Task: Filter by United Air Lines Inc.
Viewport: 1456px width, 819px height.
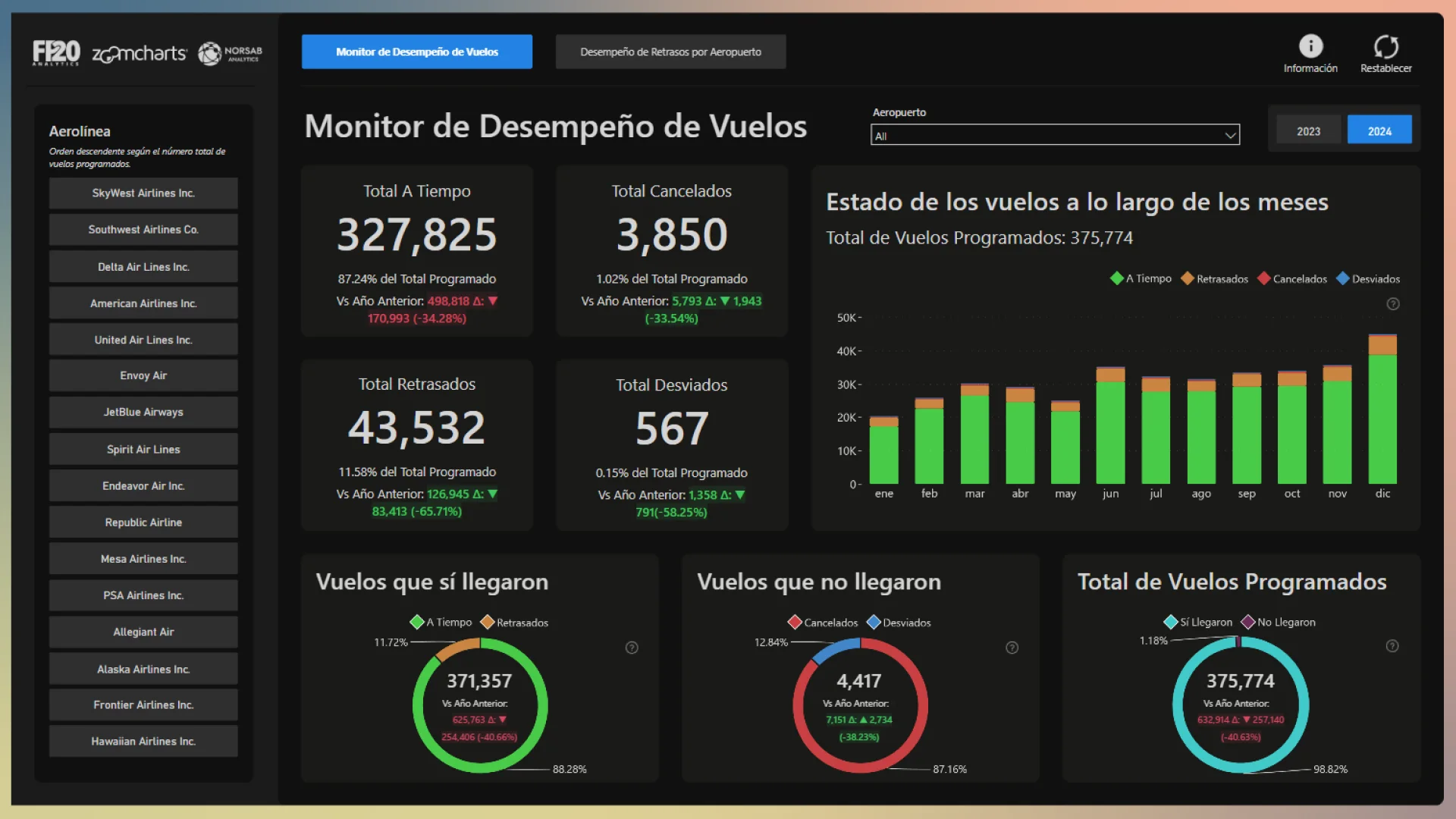Action: click(143, 340)
